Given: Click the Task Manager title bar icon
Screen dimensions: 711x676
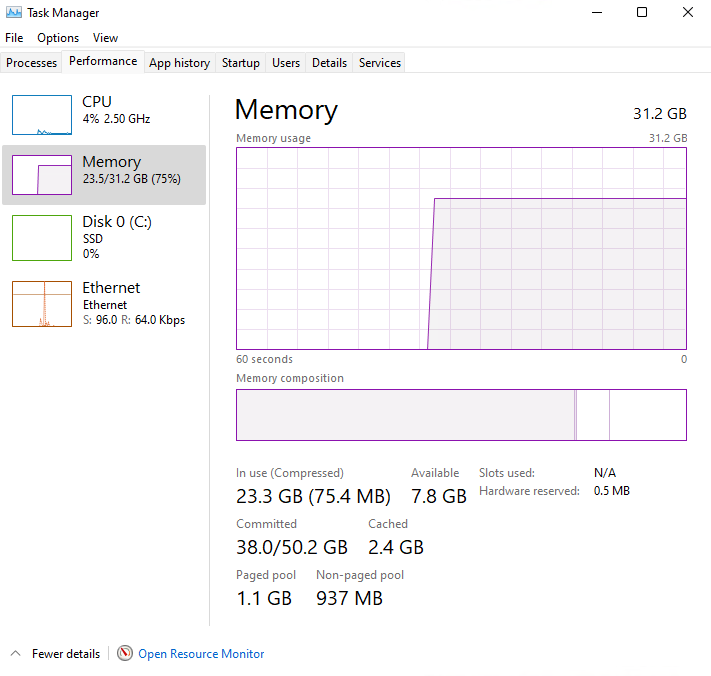Looking at the screenshot, I should point(13,13).
